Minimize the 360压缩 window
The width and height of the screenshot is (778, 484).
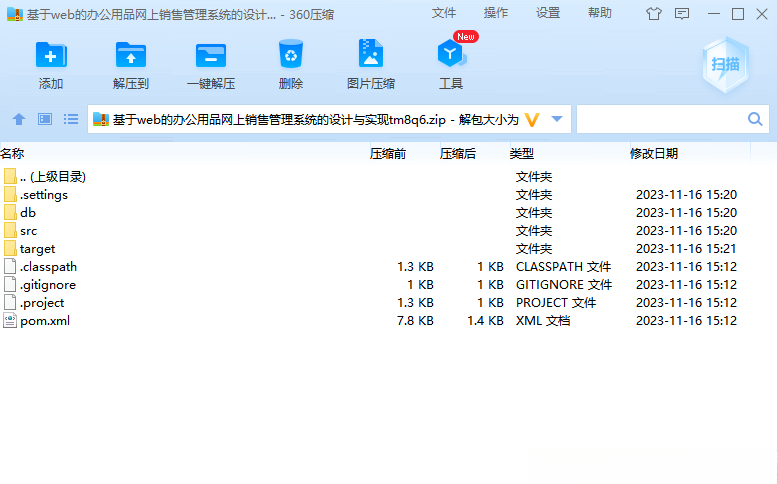(713, 14)
